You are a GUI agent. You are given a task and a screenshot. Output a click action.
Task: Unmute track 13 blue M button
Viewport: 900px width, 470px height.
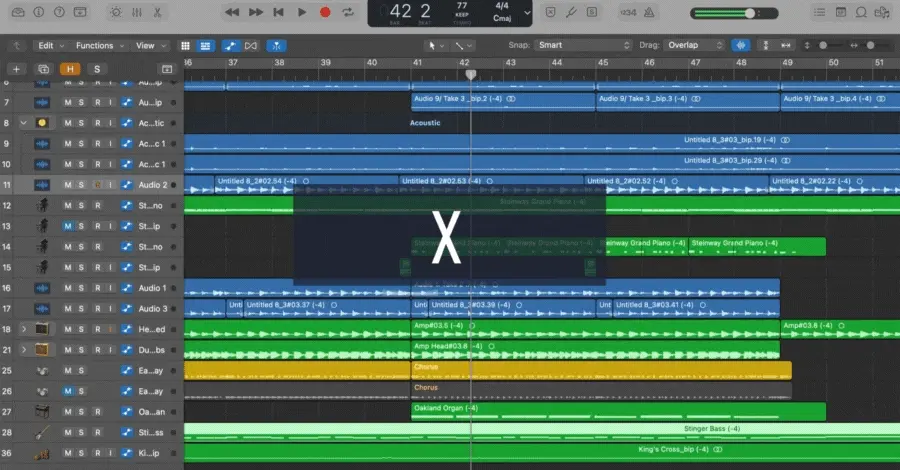68,226
